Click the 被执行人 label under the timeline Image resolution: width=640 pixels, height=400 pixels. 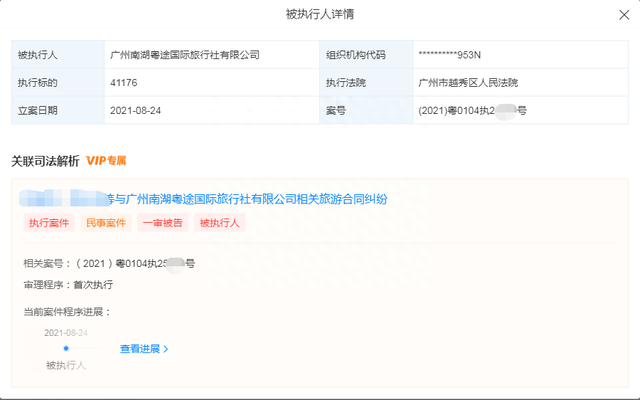tap(66, 365)
